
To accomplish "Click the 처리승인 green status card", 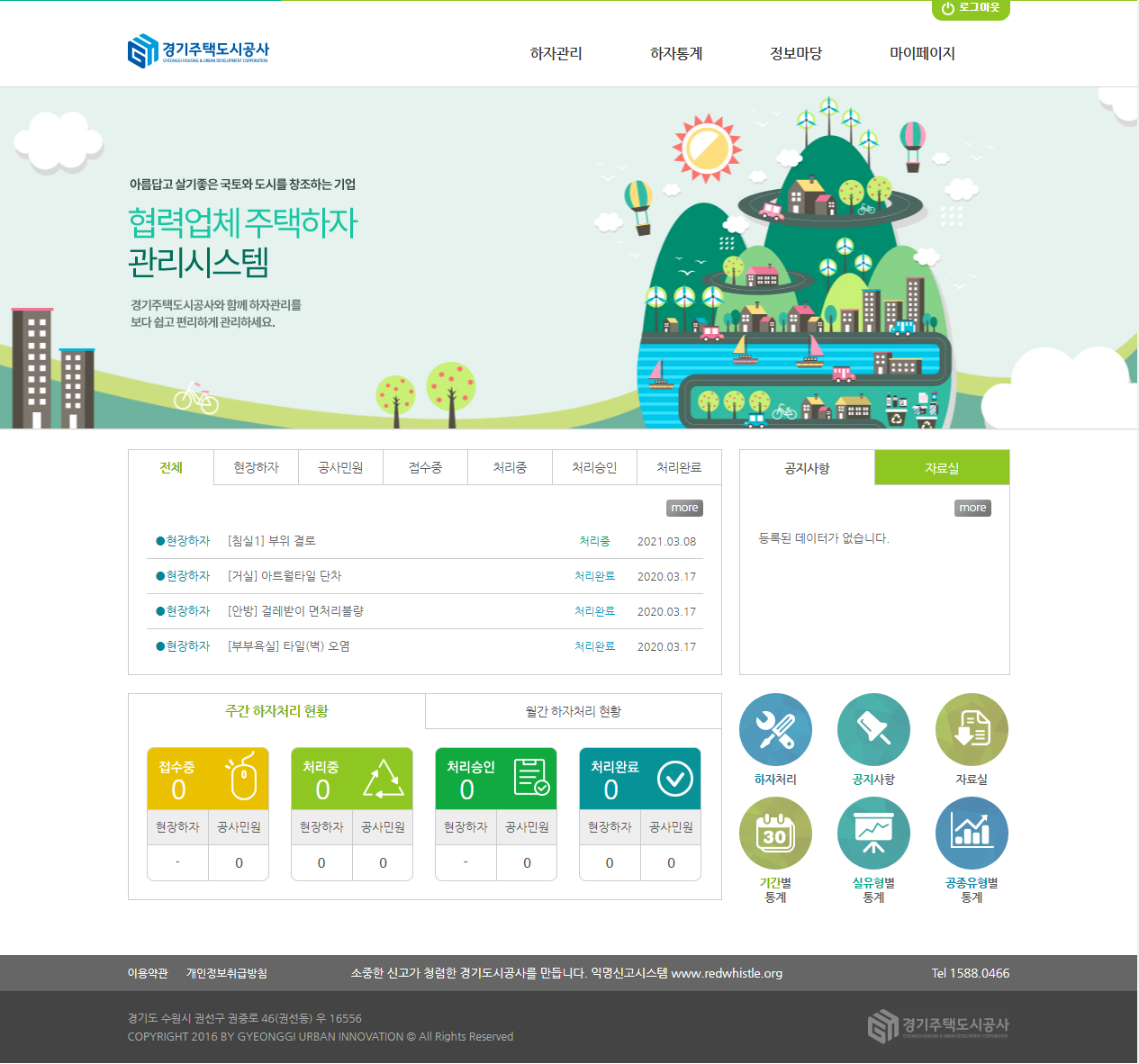I will click(496, 779).
